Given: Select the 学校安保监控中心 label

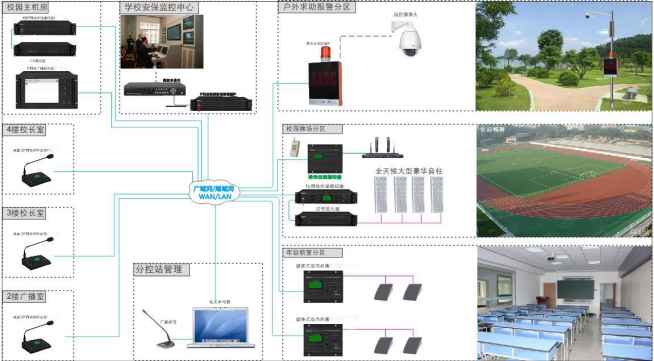Looking at the screenshot, I should [158, 8].
